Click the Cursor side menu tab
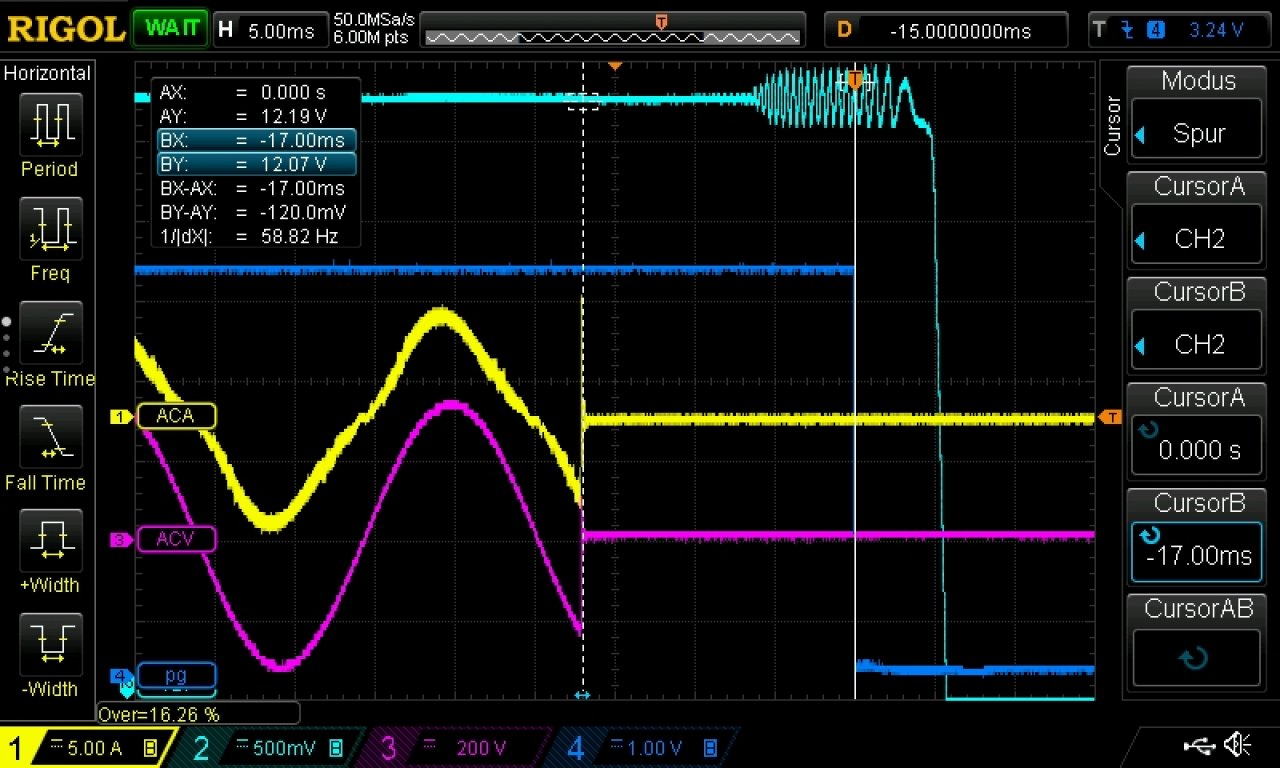 tap(1111, 125)
